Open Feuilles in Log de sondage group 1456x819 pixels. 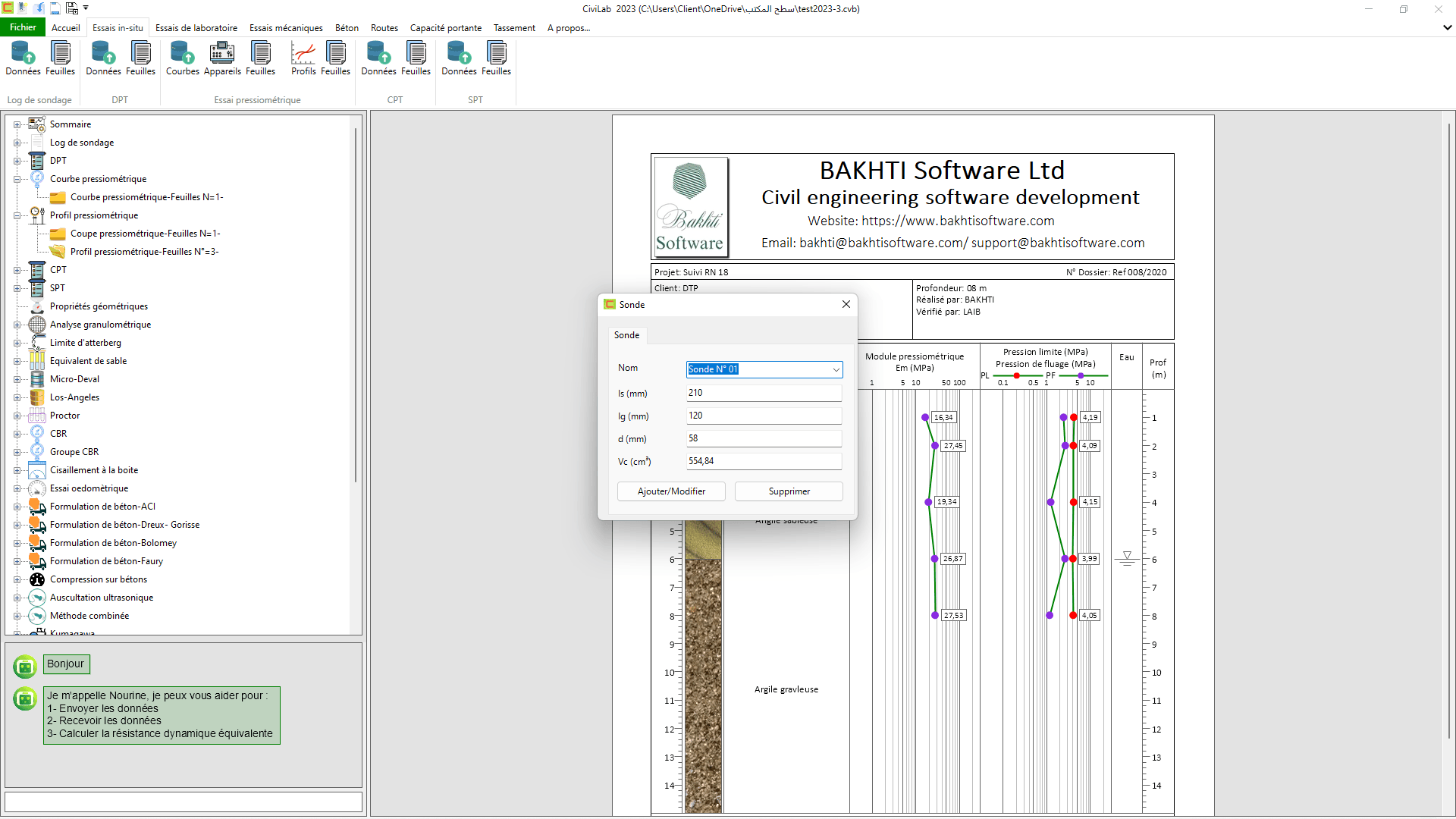click(x=60, y=58)
